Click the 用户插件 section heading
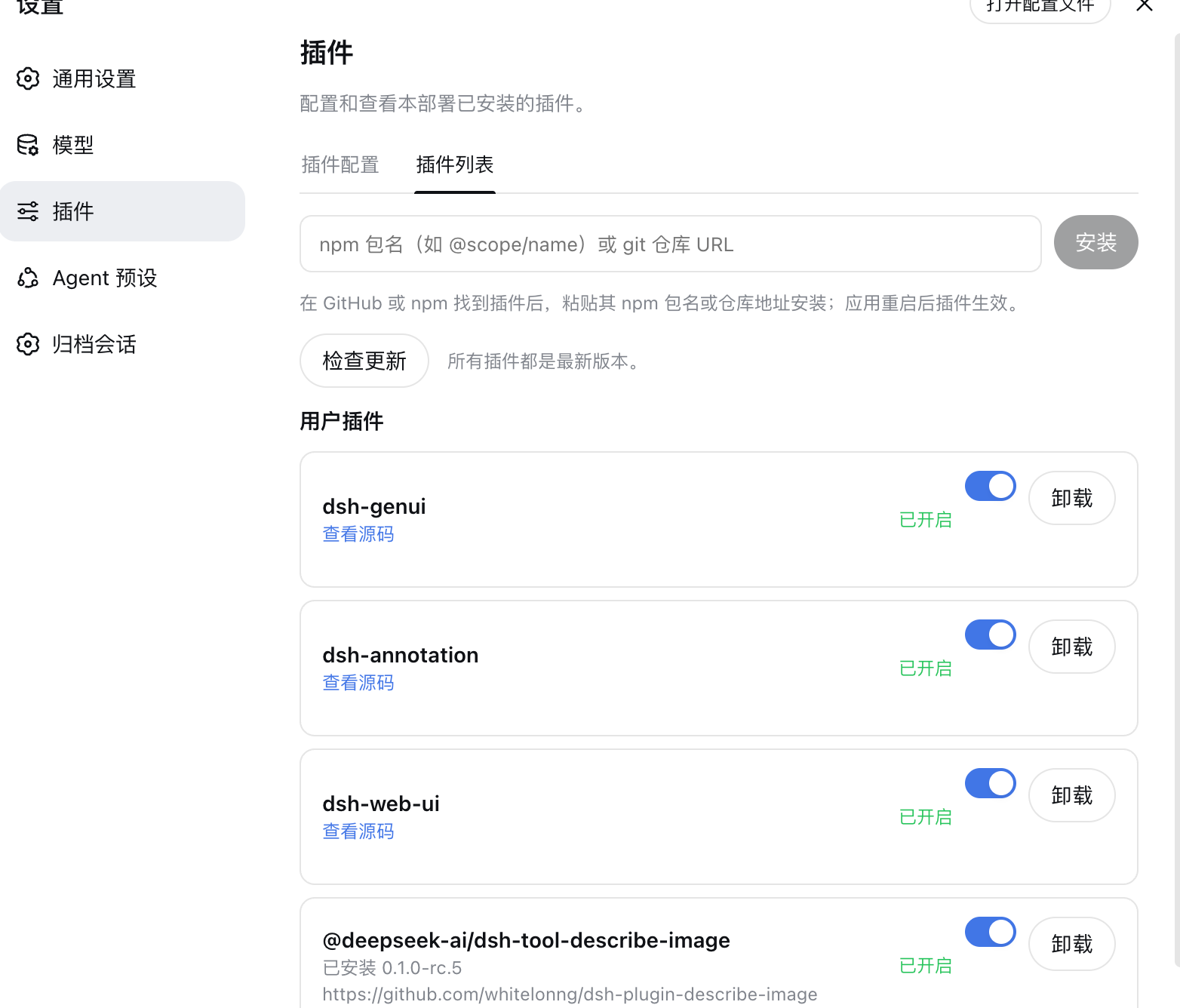Viewport: 1180px width, 1008px height. 342,421
